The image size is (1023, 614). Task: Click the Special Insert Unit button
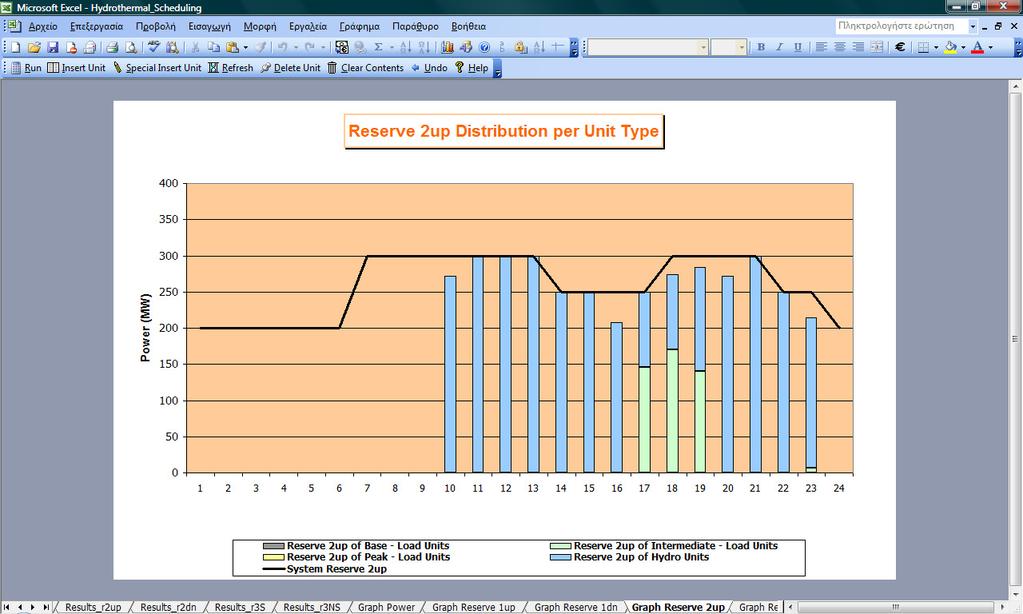coord(157,68)
